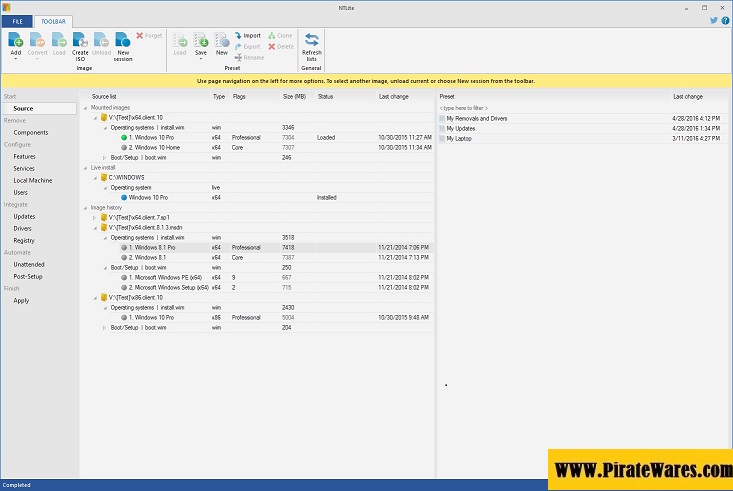Open the FILE menu tab
Image resolution: width=733 pixels, height=491 pixels.
16,21
